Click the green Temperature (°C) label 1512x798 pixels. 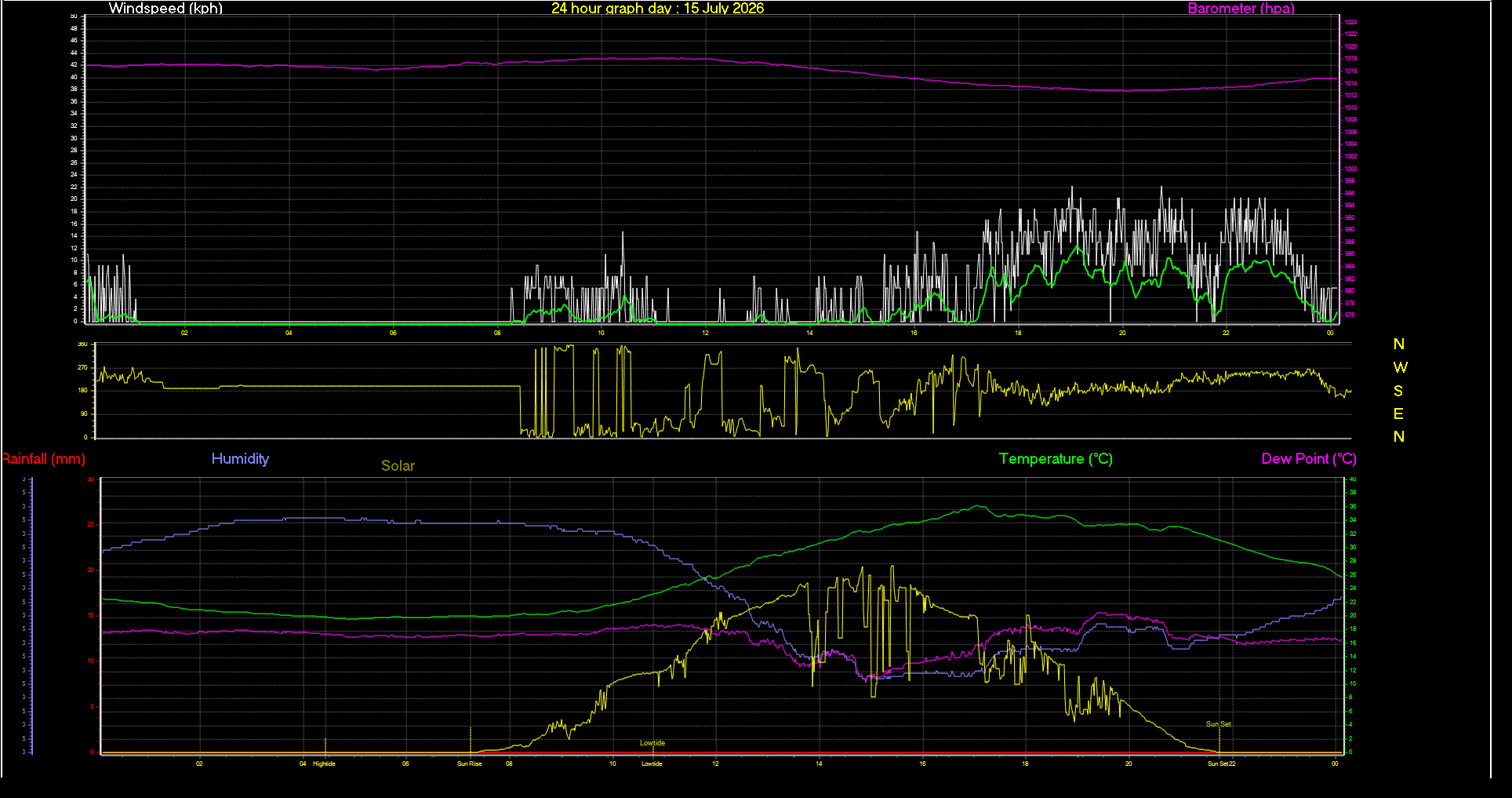1056,459
